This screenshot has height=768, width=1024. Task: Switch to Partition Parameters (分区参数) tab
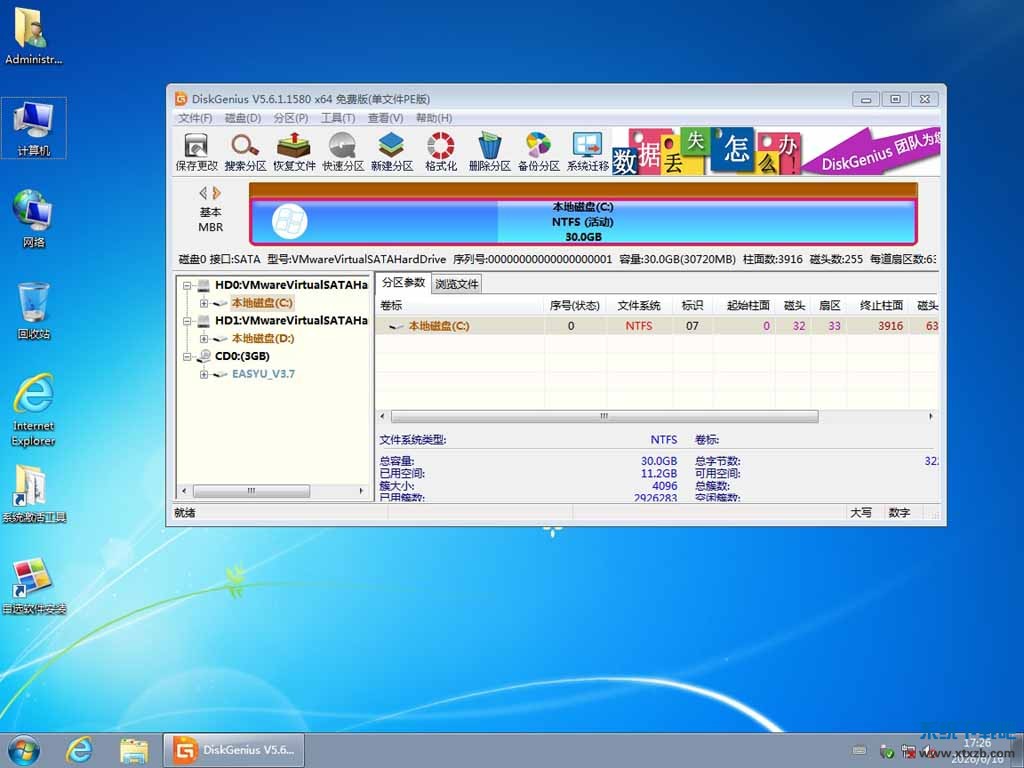404,283
